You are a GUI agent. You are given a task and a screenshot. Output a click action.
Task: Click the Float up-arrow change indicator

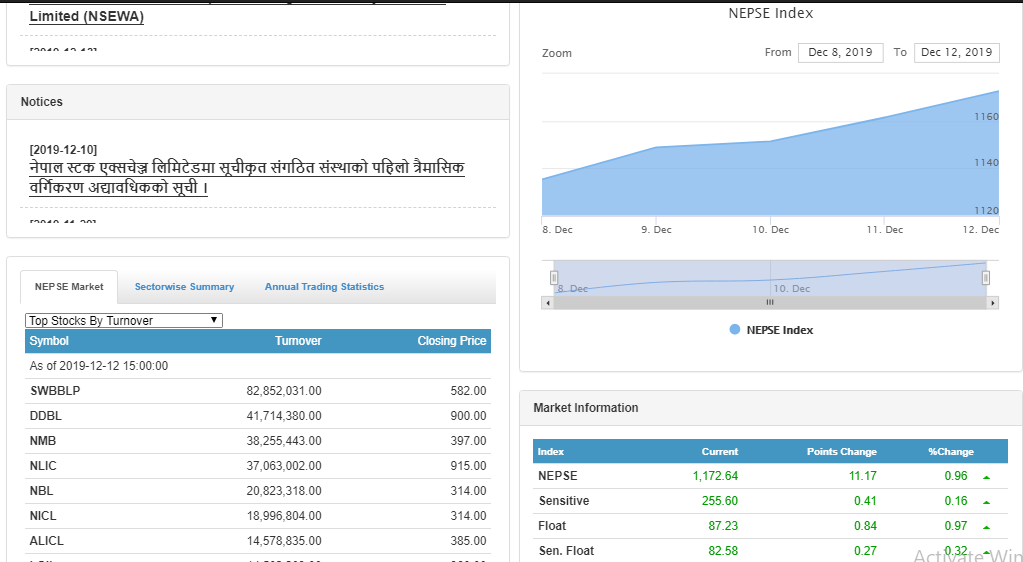click(x=986, y=527)
